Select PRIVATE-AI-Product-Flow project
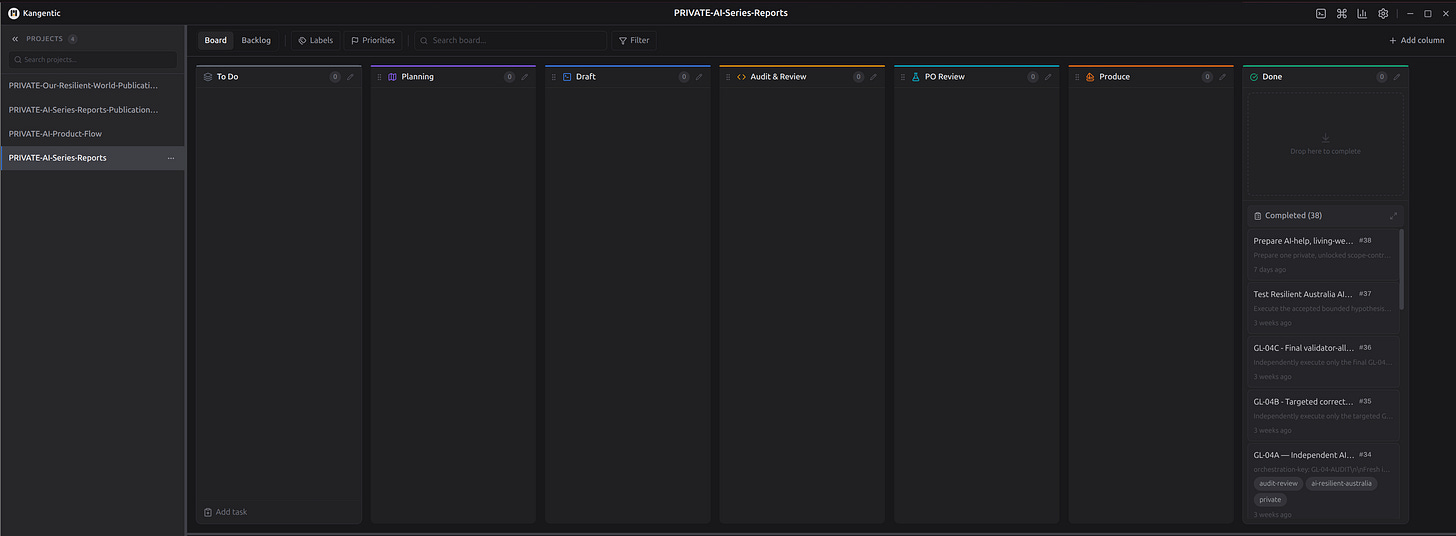The width and height of the screenshot is (1456, 536). pos(92,134)
